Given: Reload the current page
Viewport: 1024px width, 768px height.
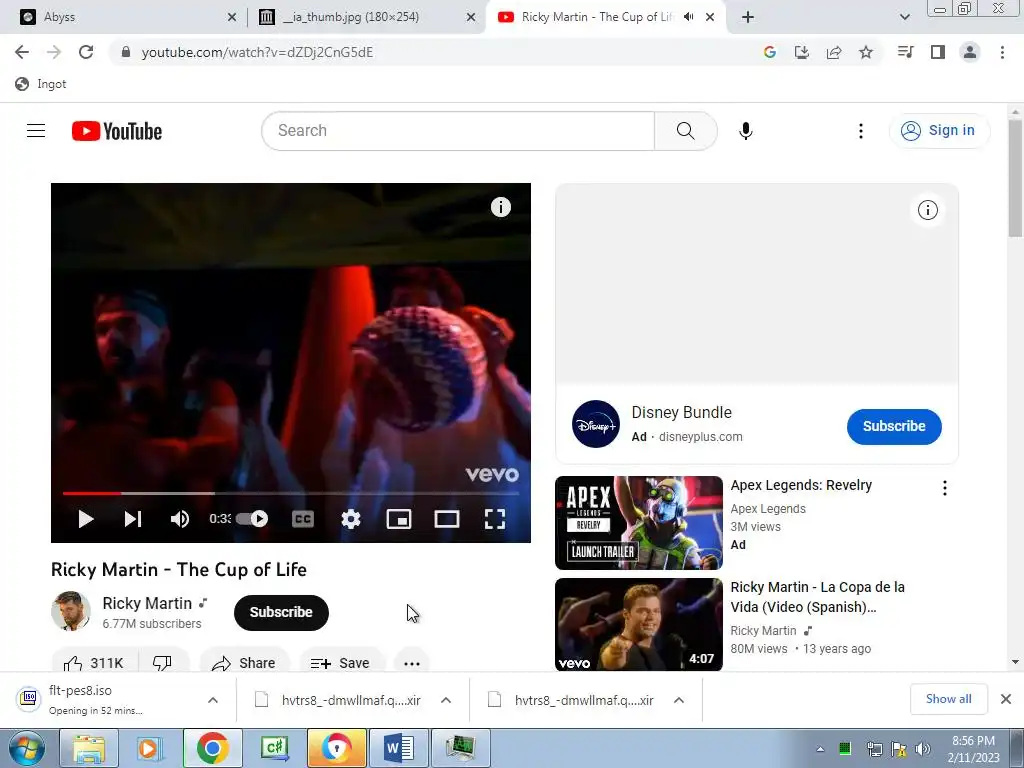Looking at the screenshot, I should click(86, 52).
